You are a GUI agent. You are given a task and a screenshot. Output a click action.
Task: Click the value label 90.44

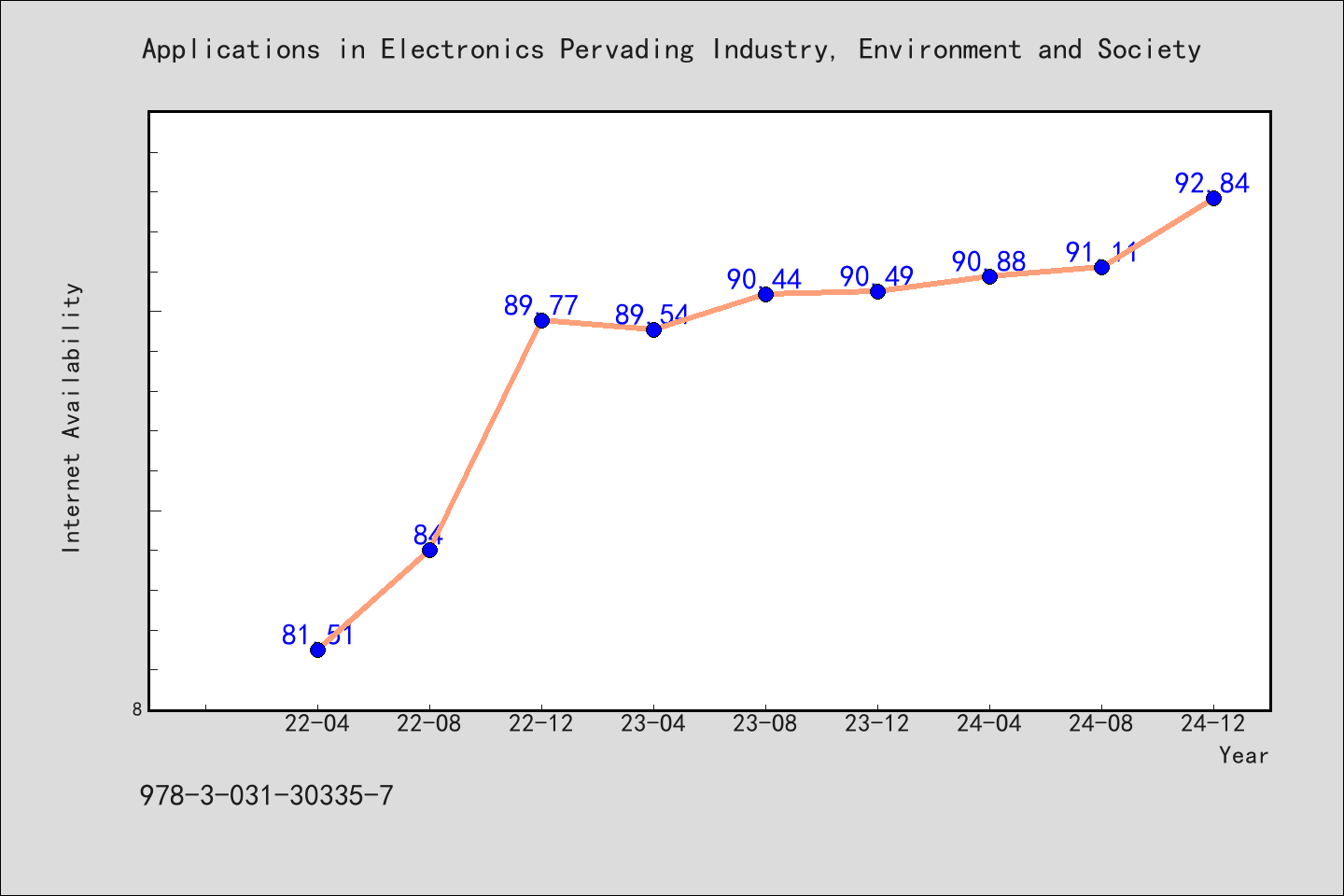tap(764, 278)
